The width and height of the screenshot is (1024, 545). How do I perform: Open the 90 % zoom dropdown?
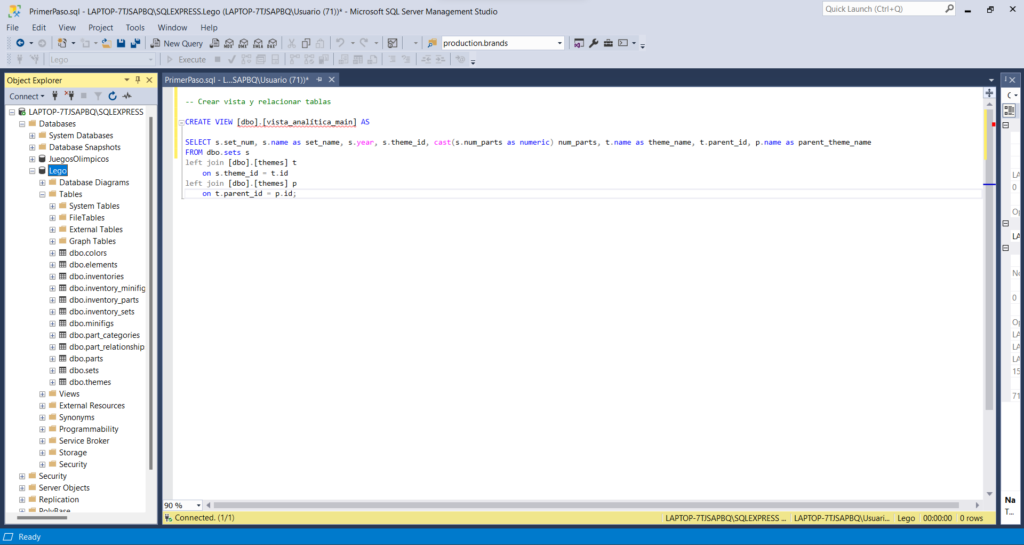coord(197,506)
